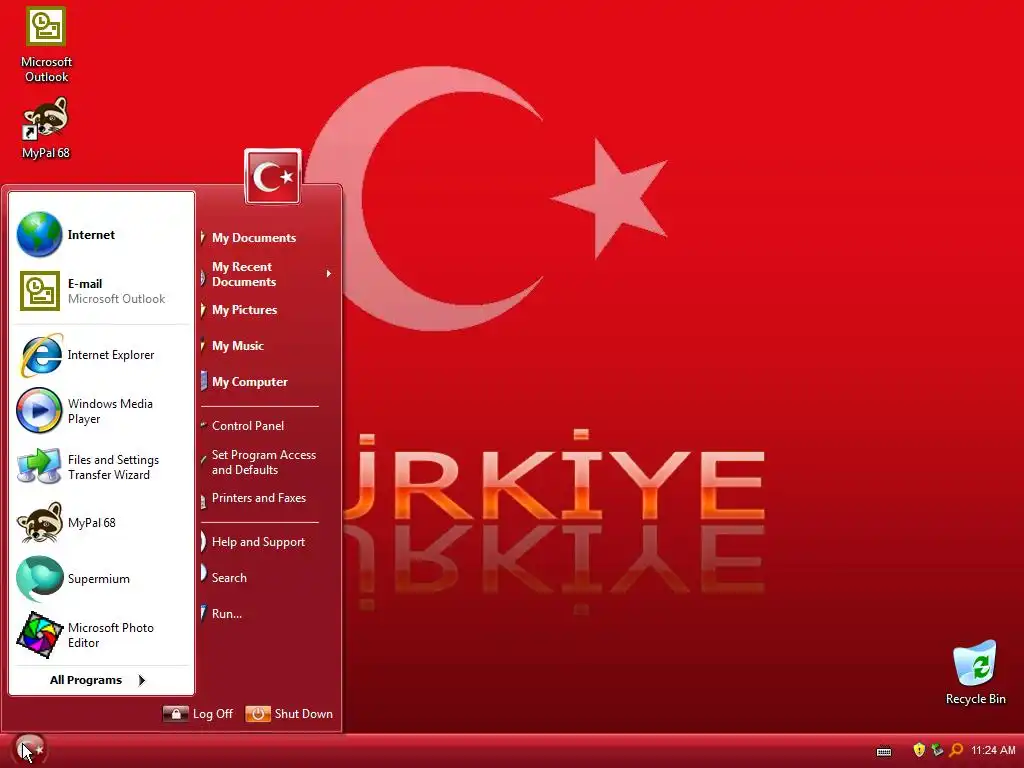The width and height of the screenshot is (1024, 768).
Task: Open the MyPal 68 desktop shortcut
Action: (x=46, y=129)
